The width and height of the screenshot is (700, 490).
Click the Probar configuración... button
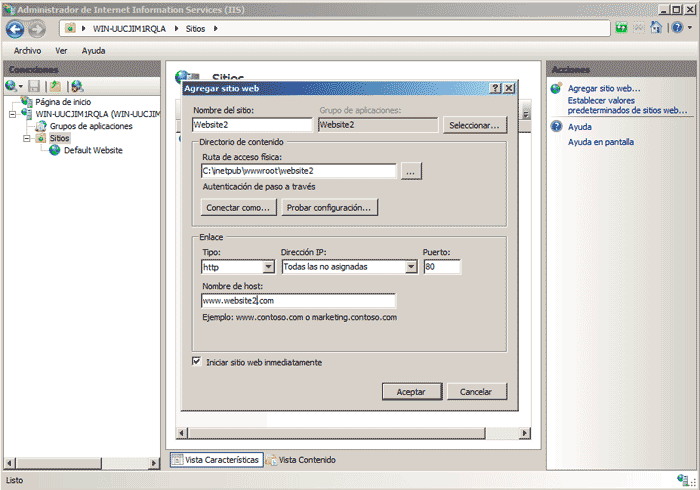click(329, 208)
